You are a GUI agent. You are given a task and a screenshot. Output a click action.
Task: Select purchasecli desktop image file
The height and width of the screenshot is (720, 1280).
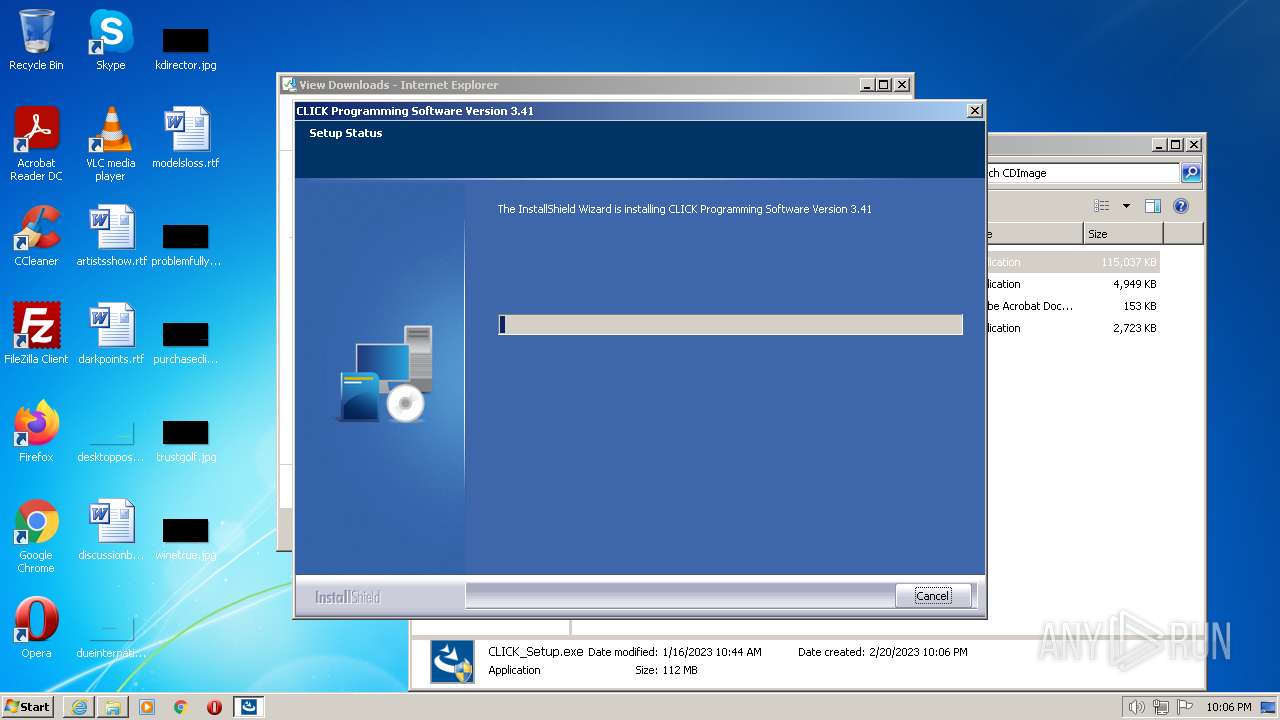click(186, 342)
